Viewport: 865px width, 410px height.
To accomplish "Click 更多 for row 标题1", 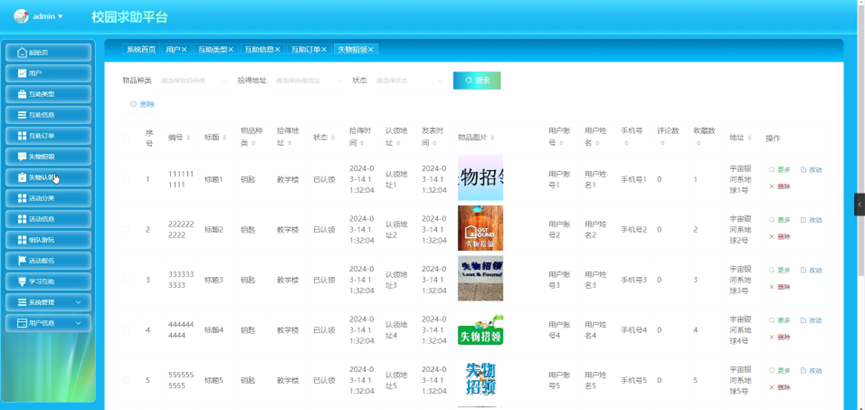I will pyautogui.click(x=779, y=170).
